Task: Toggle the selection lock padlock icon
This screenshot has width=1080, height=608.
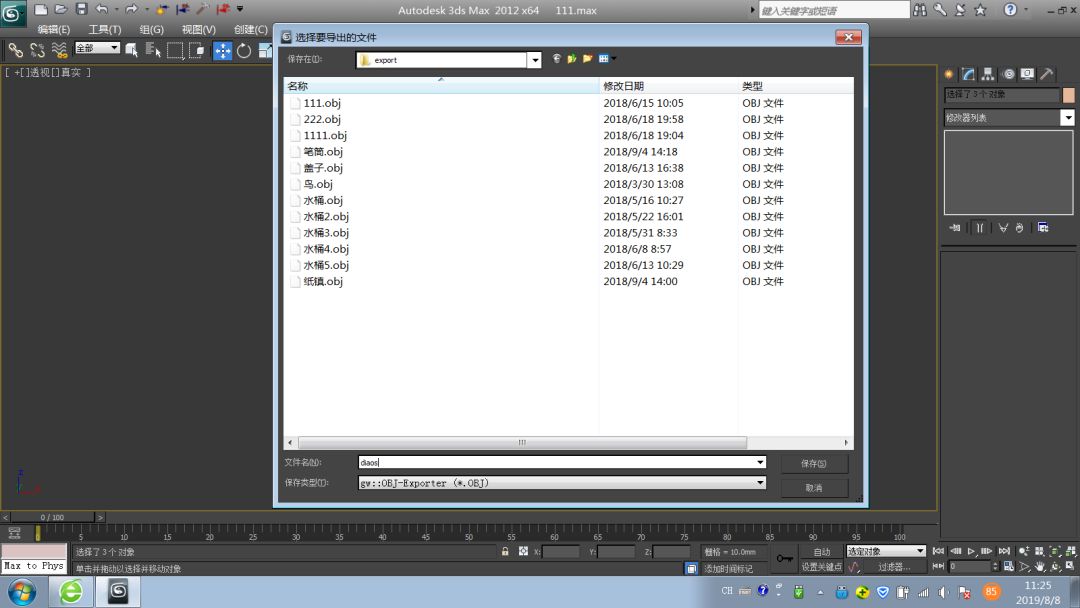Action: (505, 552)
